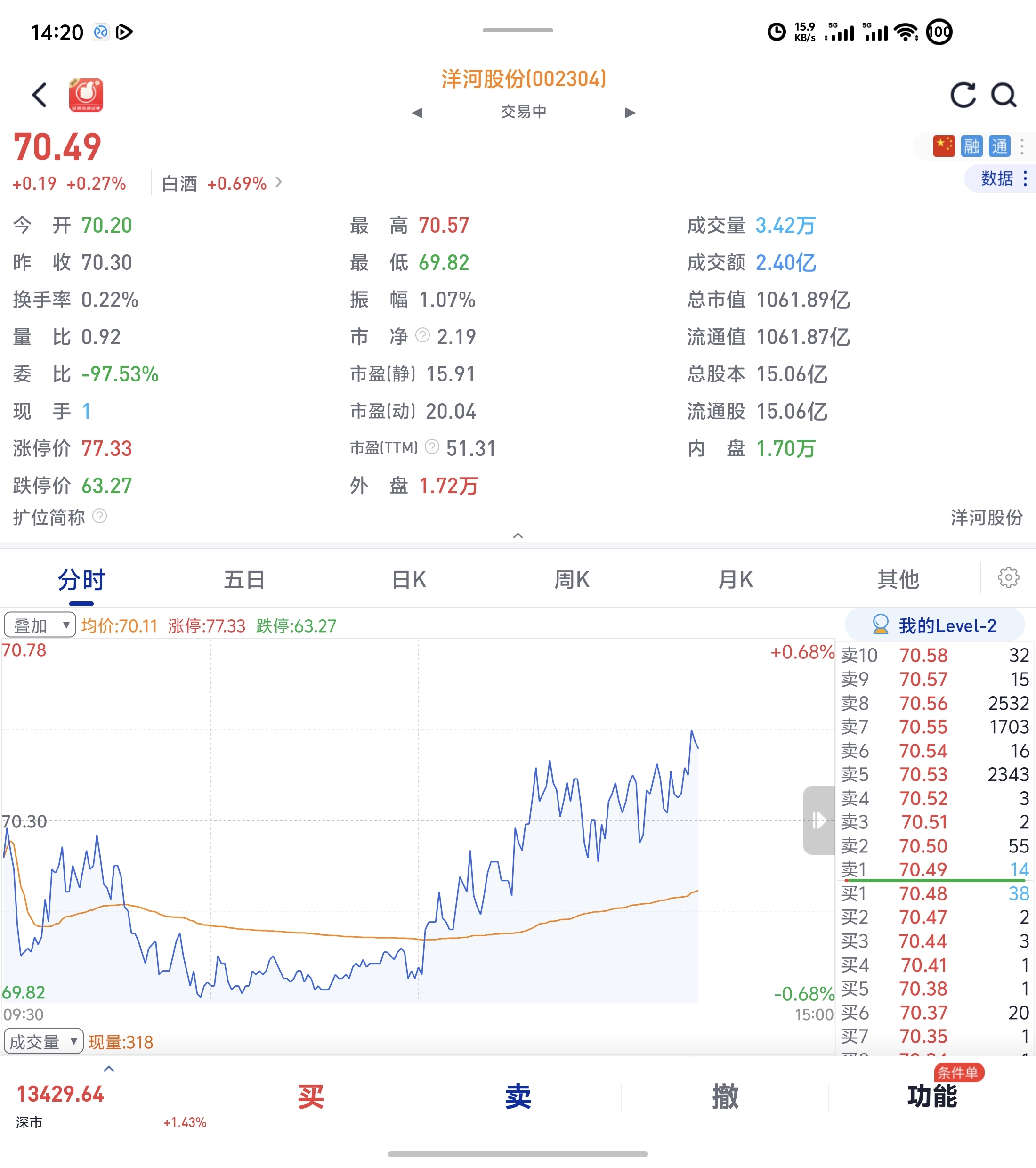The height and width of the screenshot is (1168, 1036).
Task: Switch to next stock with right arrow
Action: (x=630, y=113)
